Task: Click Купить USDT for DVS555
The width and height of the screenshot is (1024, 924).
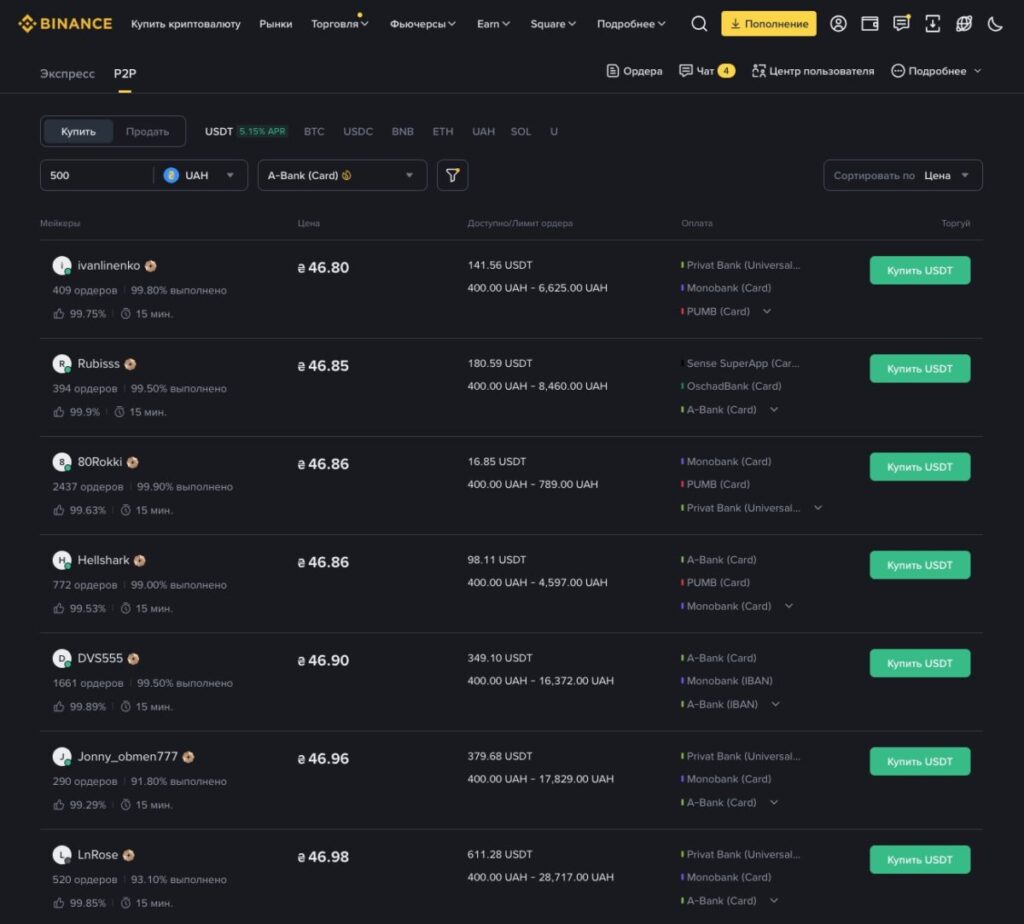Action: [920, 663]
